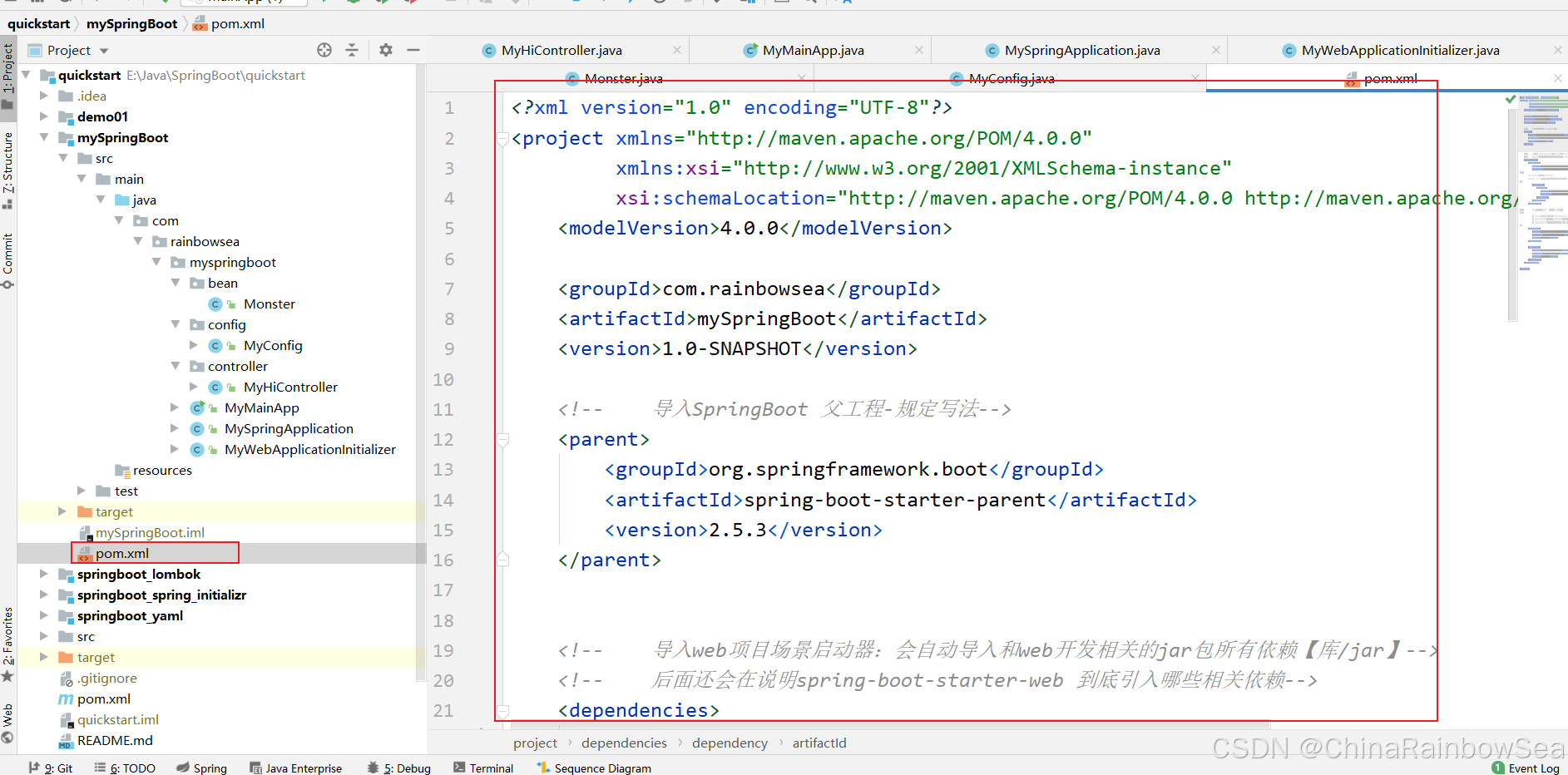1568x775 pixels.
Task: Switch to MyConfig.java editor tab
Action: coord(1011,78)
